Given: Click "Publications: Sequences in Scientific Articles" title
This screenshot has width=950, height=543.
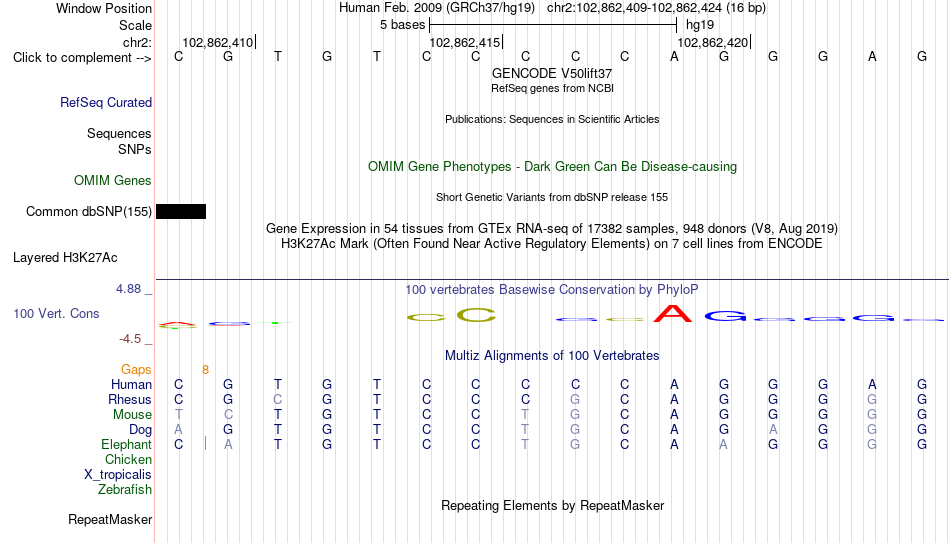Looking at the screenshot, I should (552, 119).
